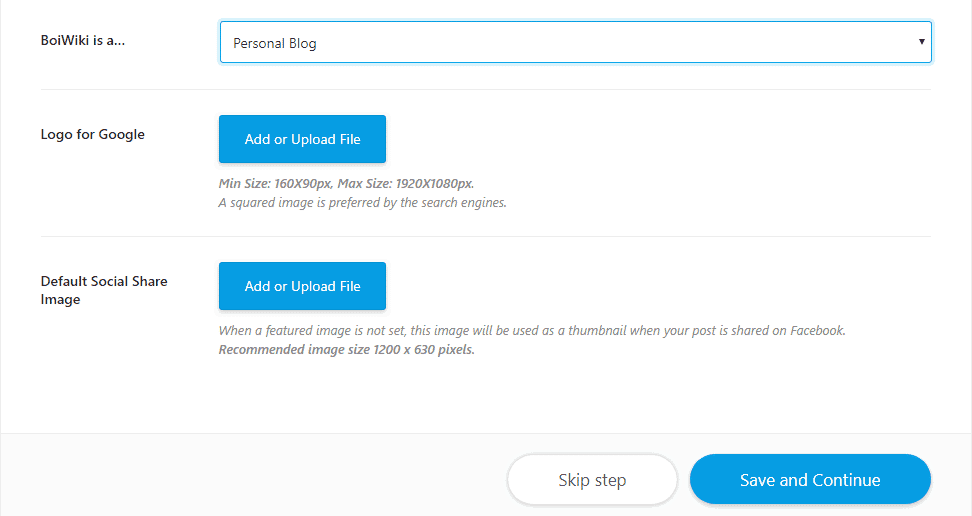Click the "Default Social Share Image" label

point(104,290)
